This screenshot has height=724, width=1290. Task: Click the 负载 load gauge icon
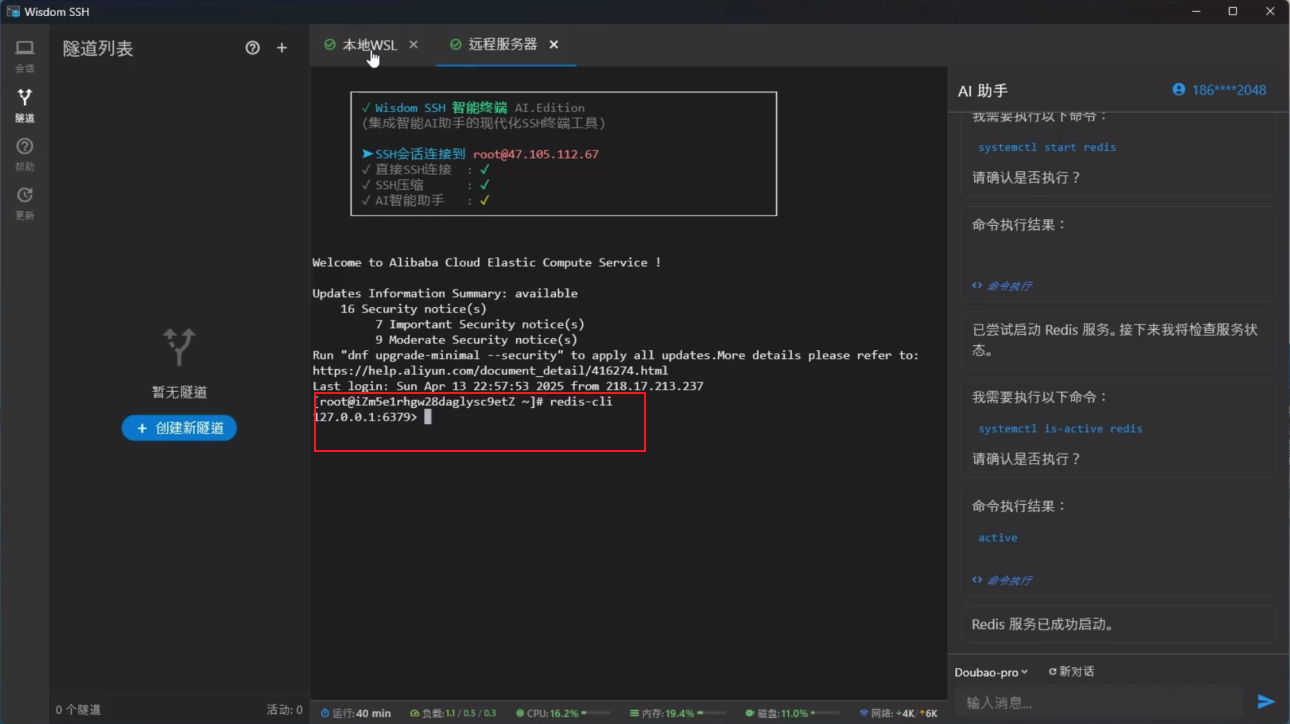click(x=414, y=713)
